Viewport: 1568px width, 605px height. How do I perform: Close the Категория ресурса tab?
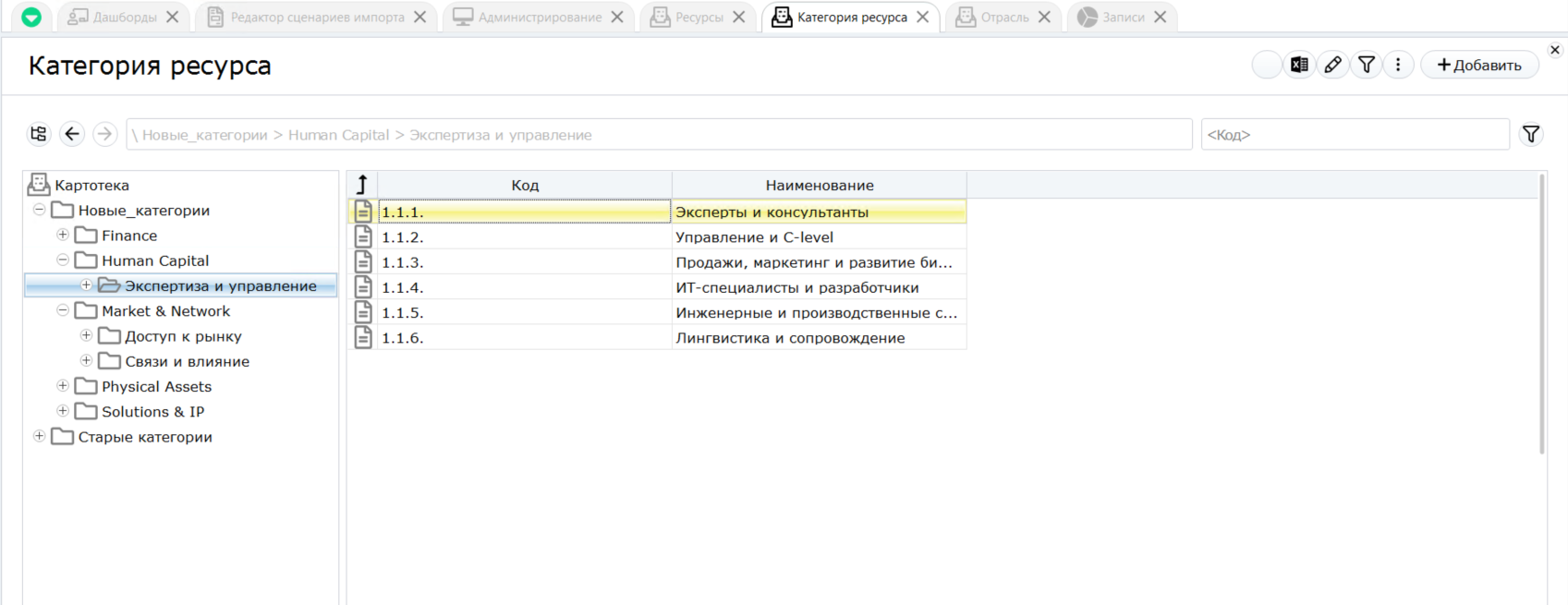click(x=922, y=17)
